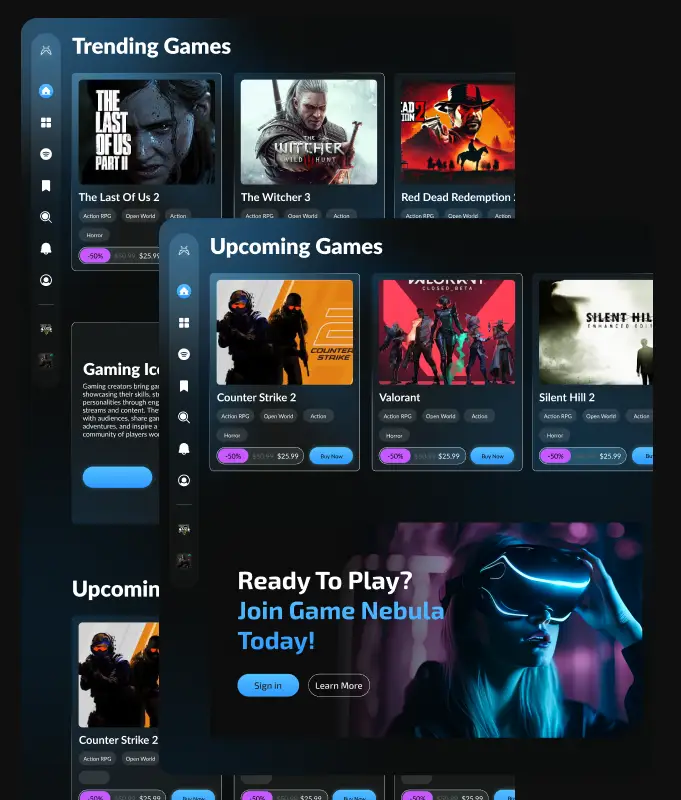Select the Witcher 3 cover thumbnail
The image size is (681, 800).
[308, 131]
